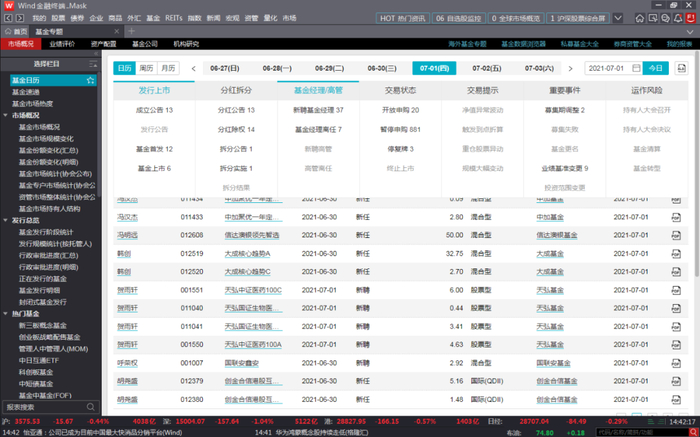
Task: Click the star favorite icon beside 基金日历
Action: 91,80
